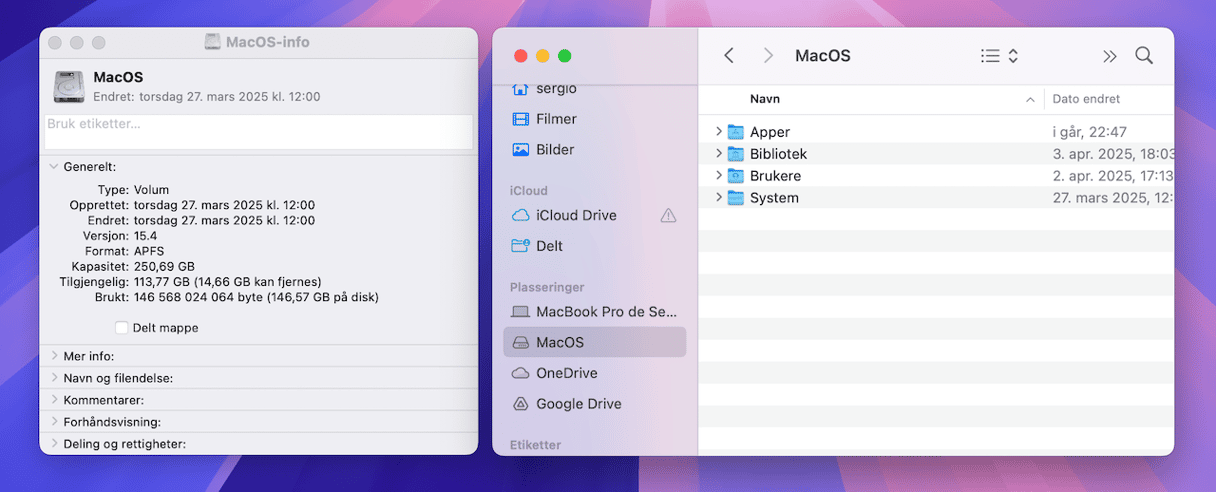Click the MacOS drive icon in info header
The height and width of the screenshot is (492, 1216).
pyautogui.click(x=70, y=86)
